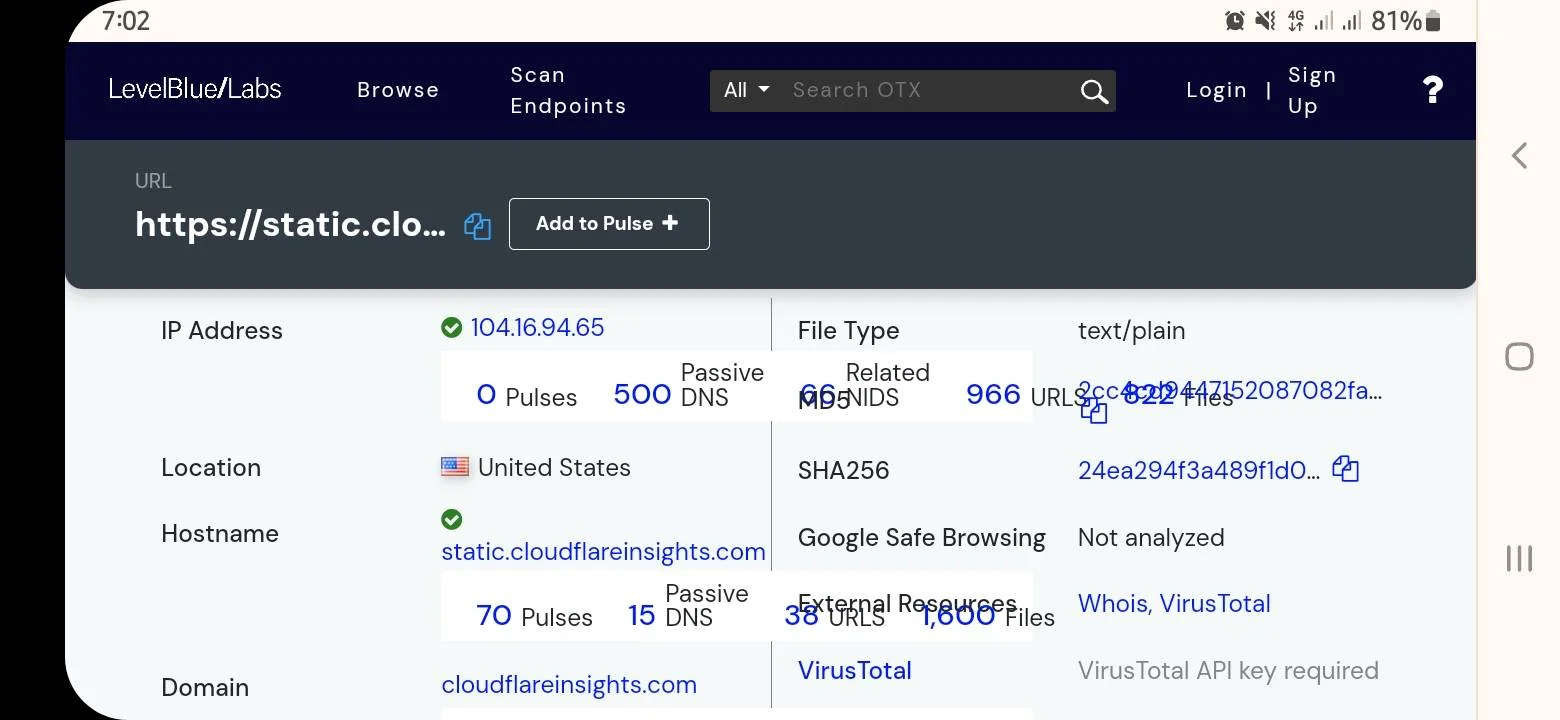
Task: Copy the URL with the copy icon
Action: pos(478,226)
